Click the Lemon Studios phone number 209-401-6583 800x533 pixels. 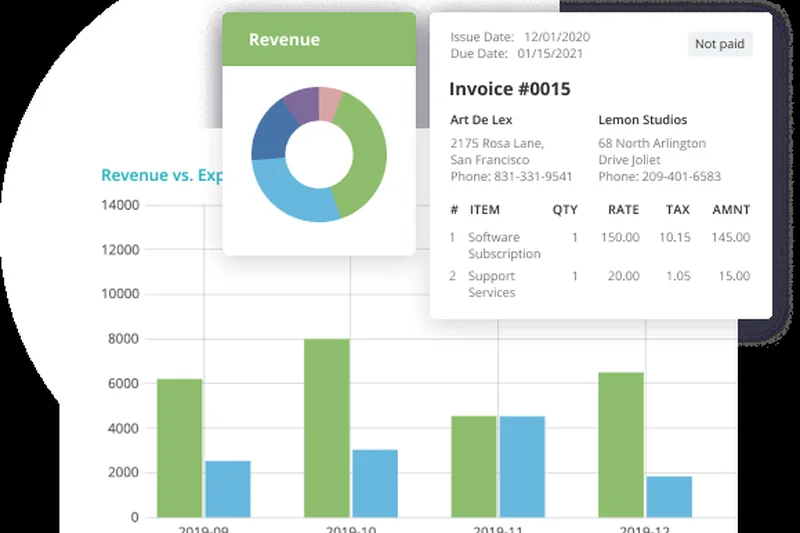(x=659, y=177)
